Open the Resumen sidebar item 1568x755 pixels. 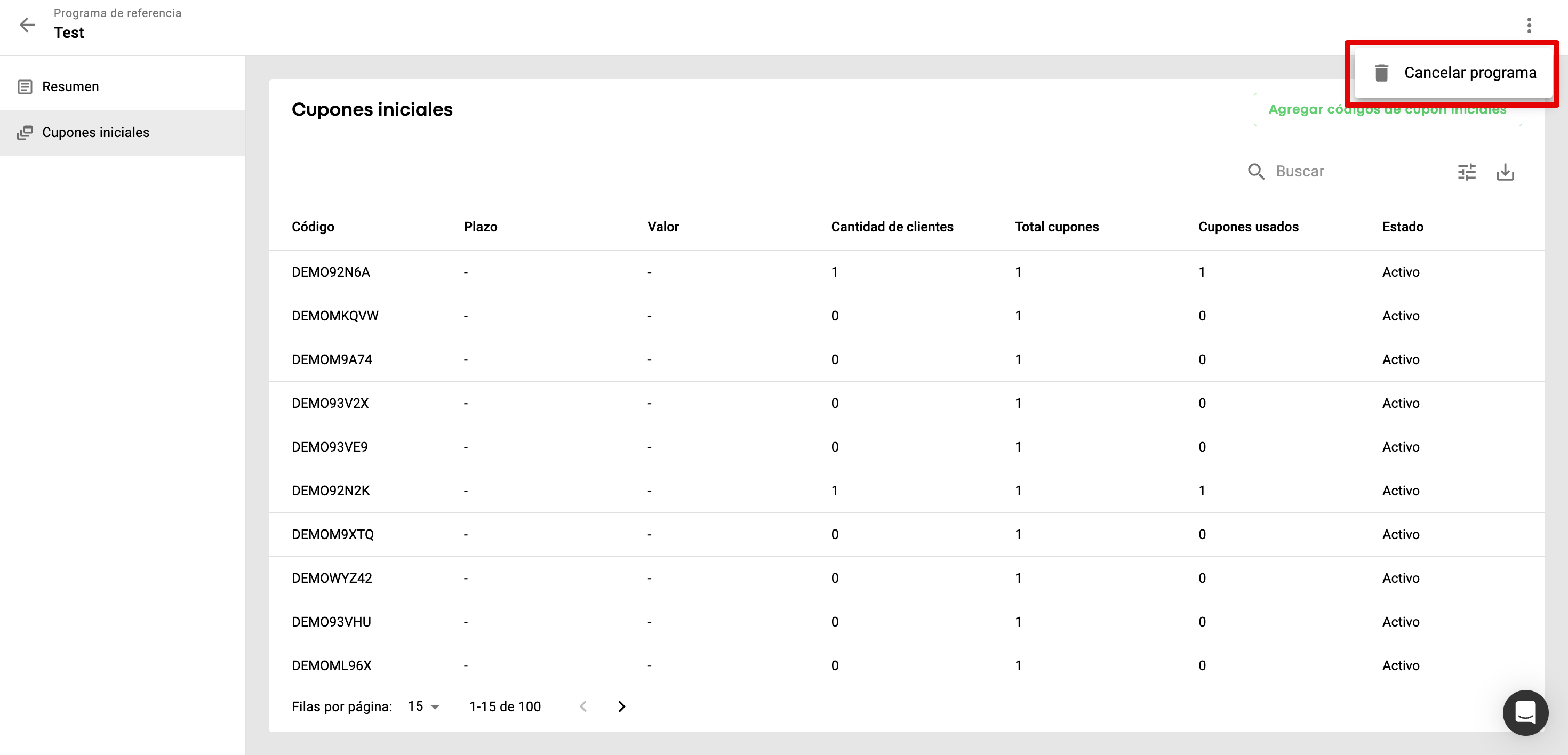(70, 87)
